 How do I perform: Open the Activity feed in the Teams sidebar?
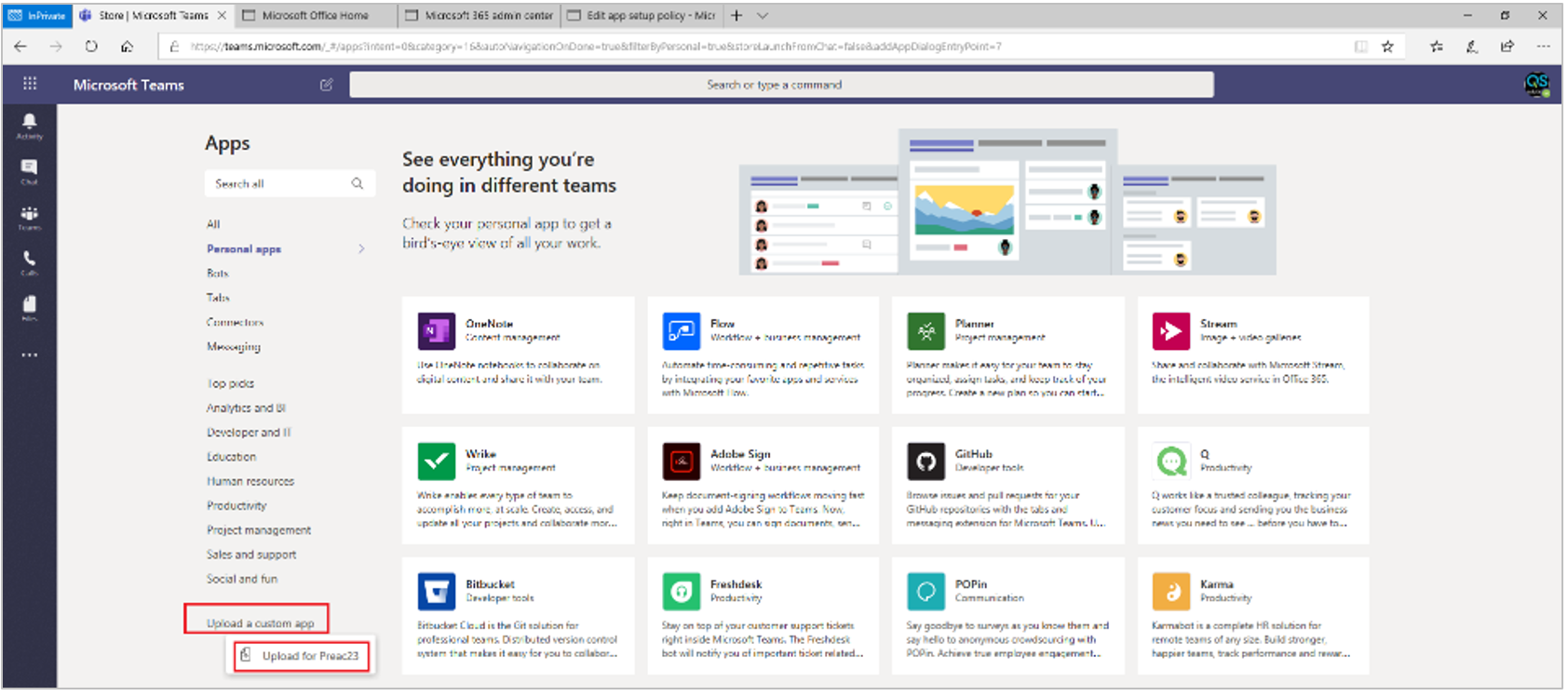click(29, 126)
